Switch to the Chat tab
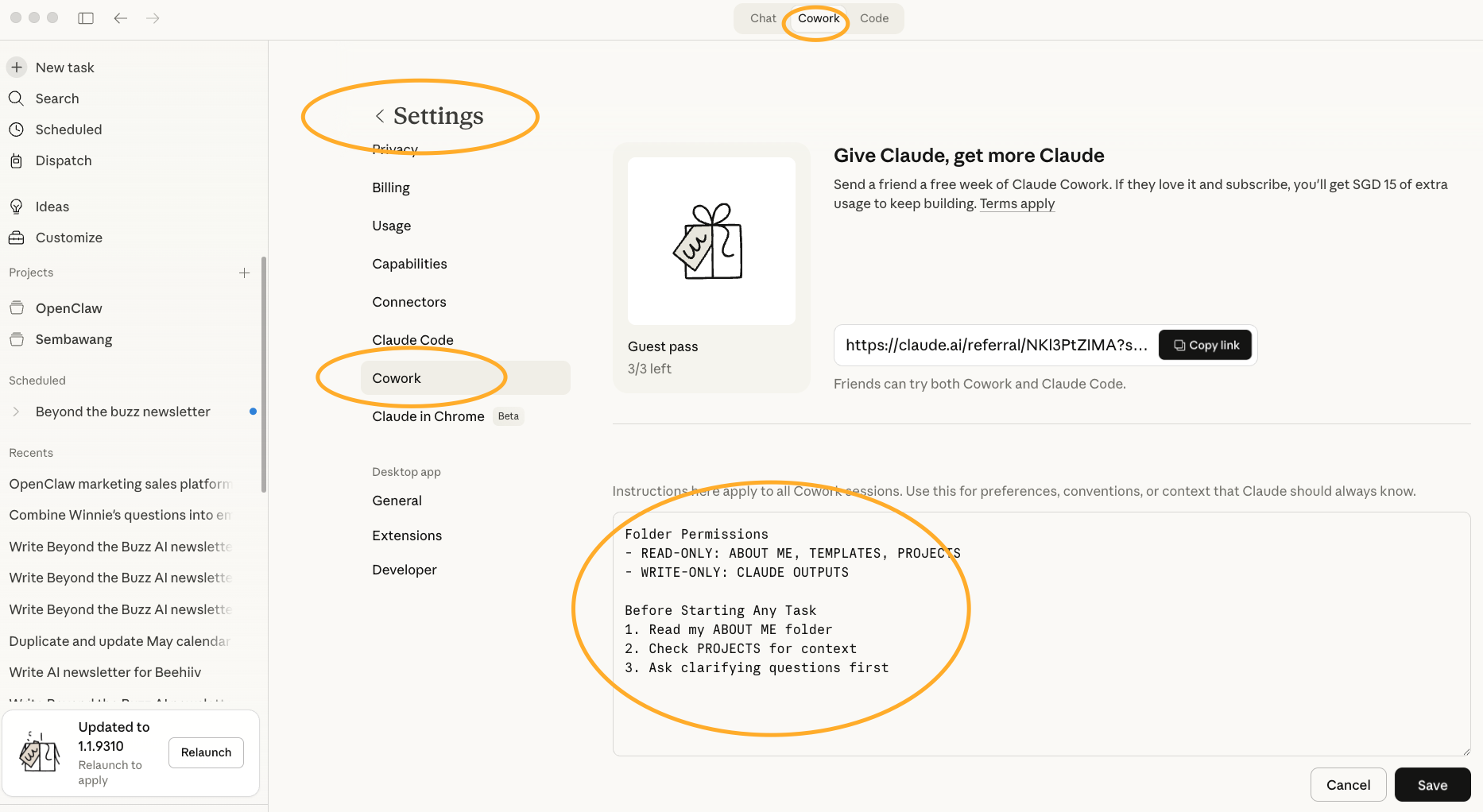 pyautogui.click(x=762, y=18)
